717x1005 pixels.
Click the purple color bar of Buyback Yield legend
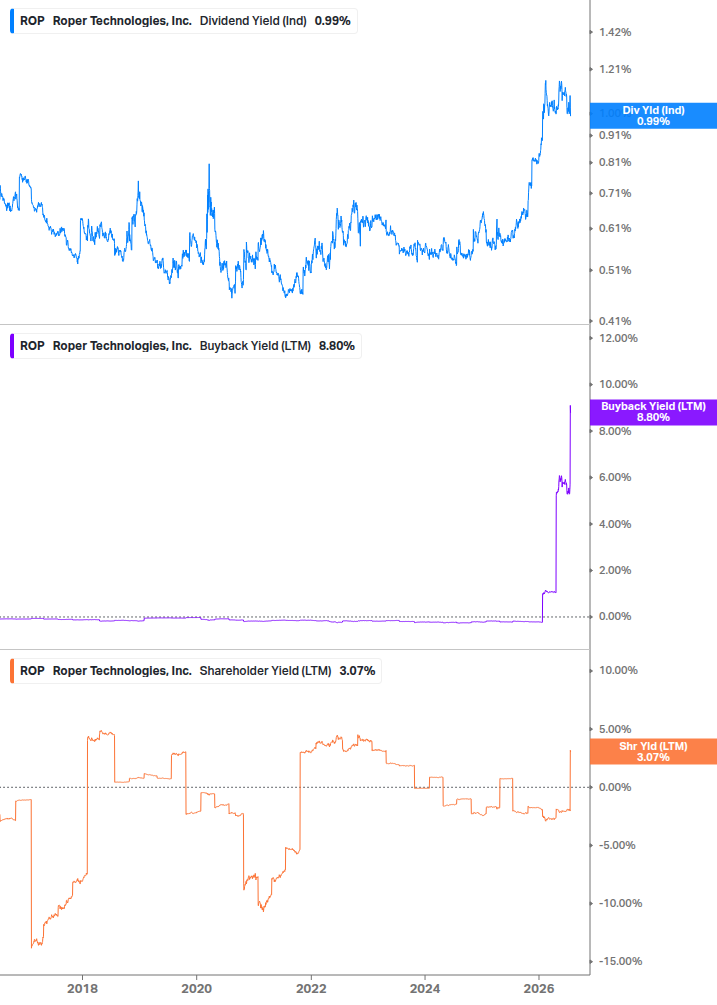pos(12,346)
